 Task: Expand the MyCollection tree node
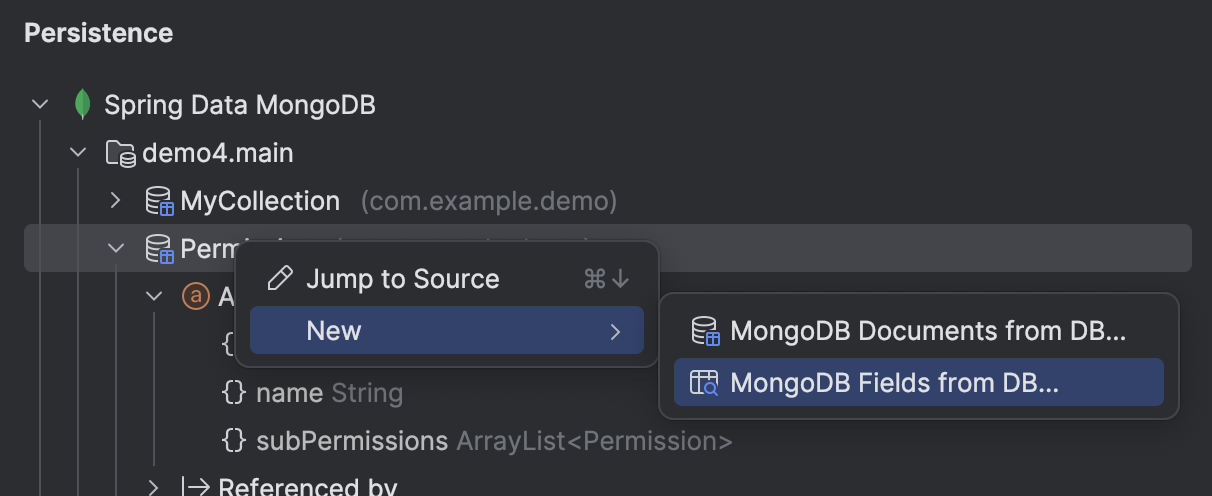coord(116,201)
